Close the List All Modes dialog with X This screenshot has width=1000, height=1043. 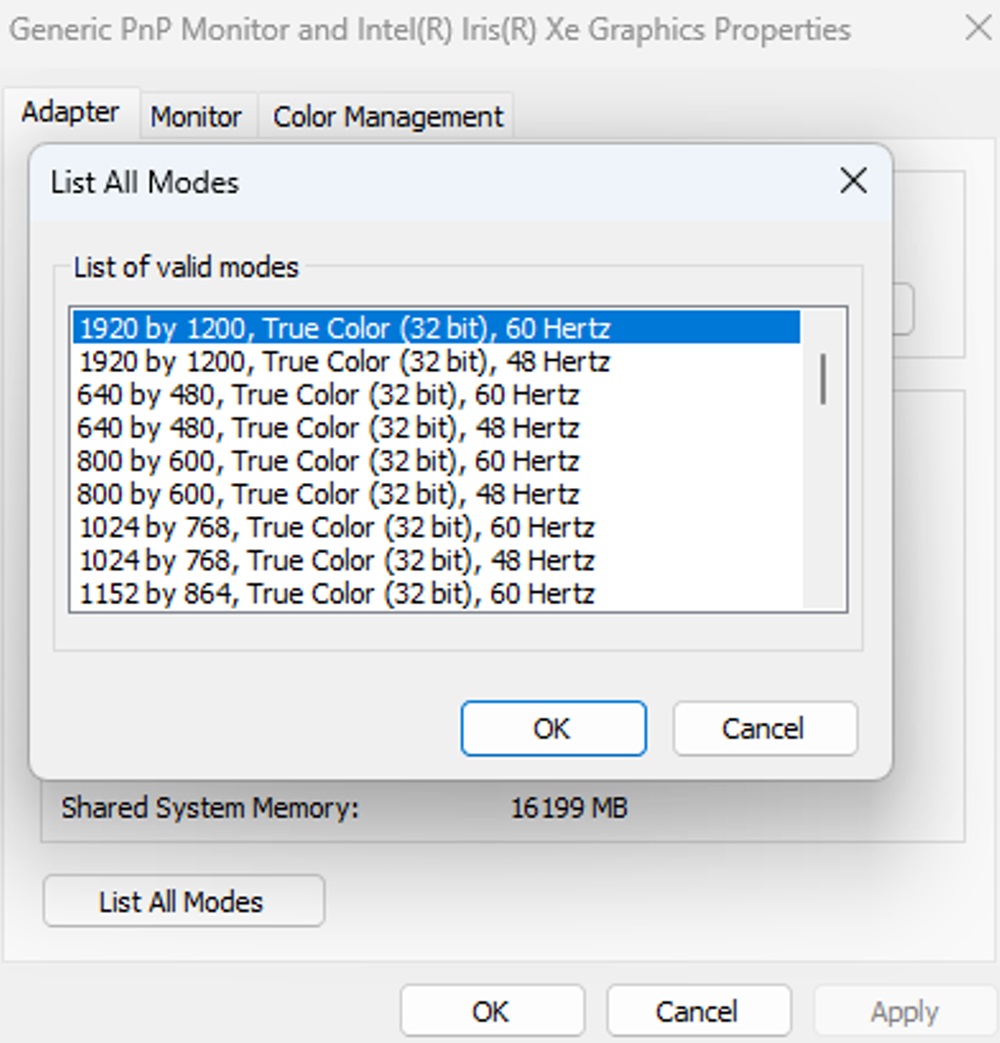click(853, 182)
